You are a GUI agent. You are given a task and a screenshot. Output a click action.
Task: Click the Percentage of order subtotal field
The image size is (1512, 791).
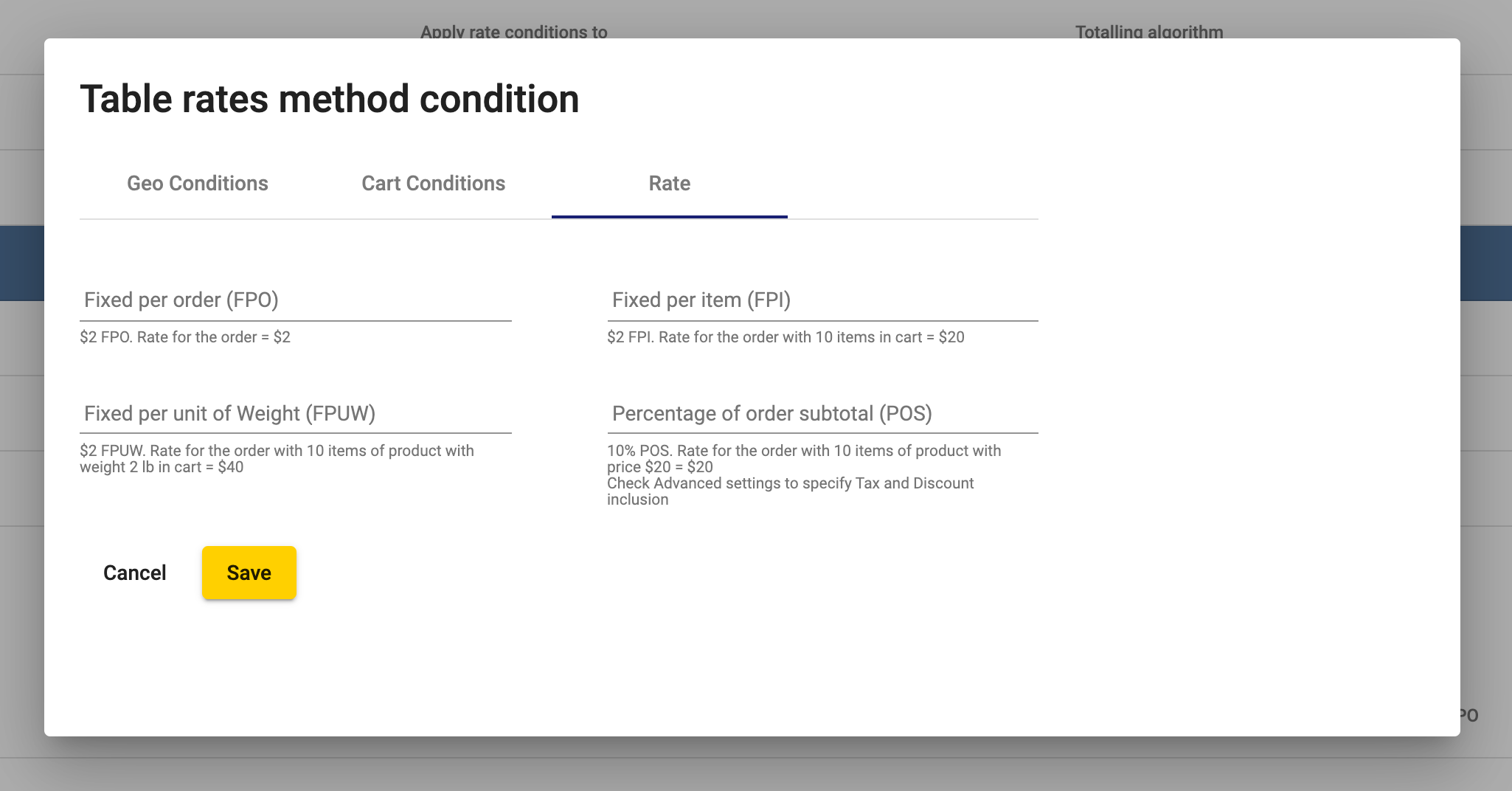click(822, 413)
